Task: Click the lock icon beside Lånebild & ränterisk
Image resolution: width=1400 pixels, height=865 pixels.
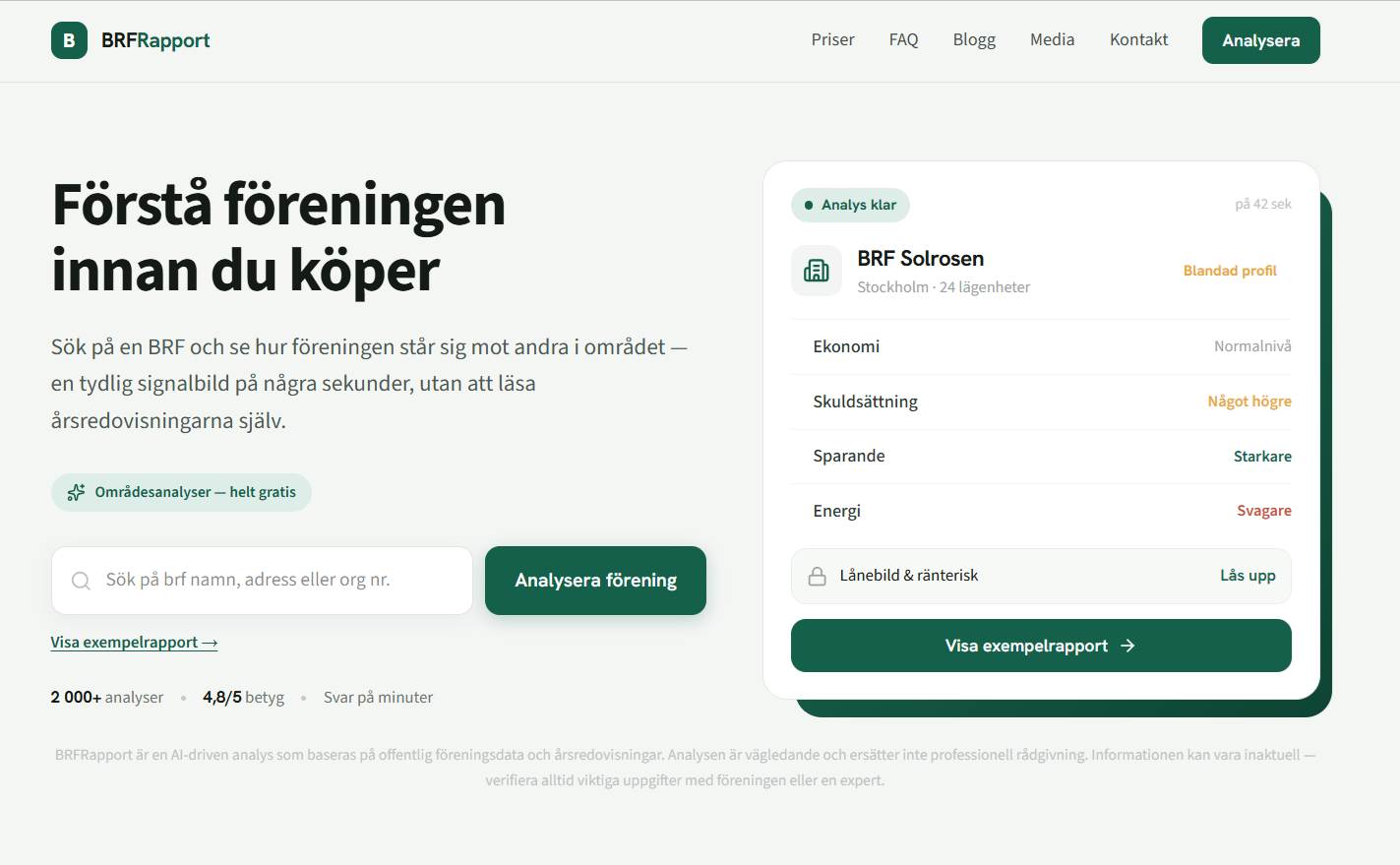Action: 817,576
